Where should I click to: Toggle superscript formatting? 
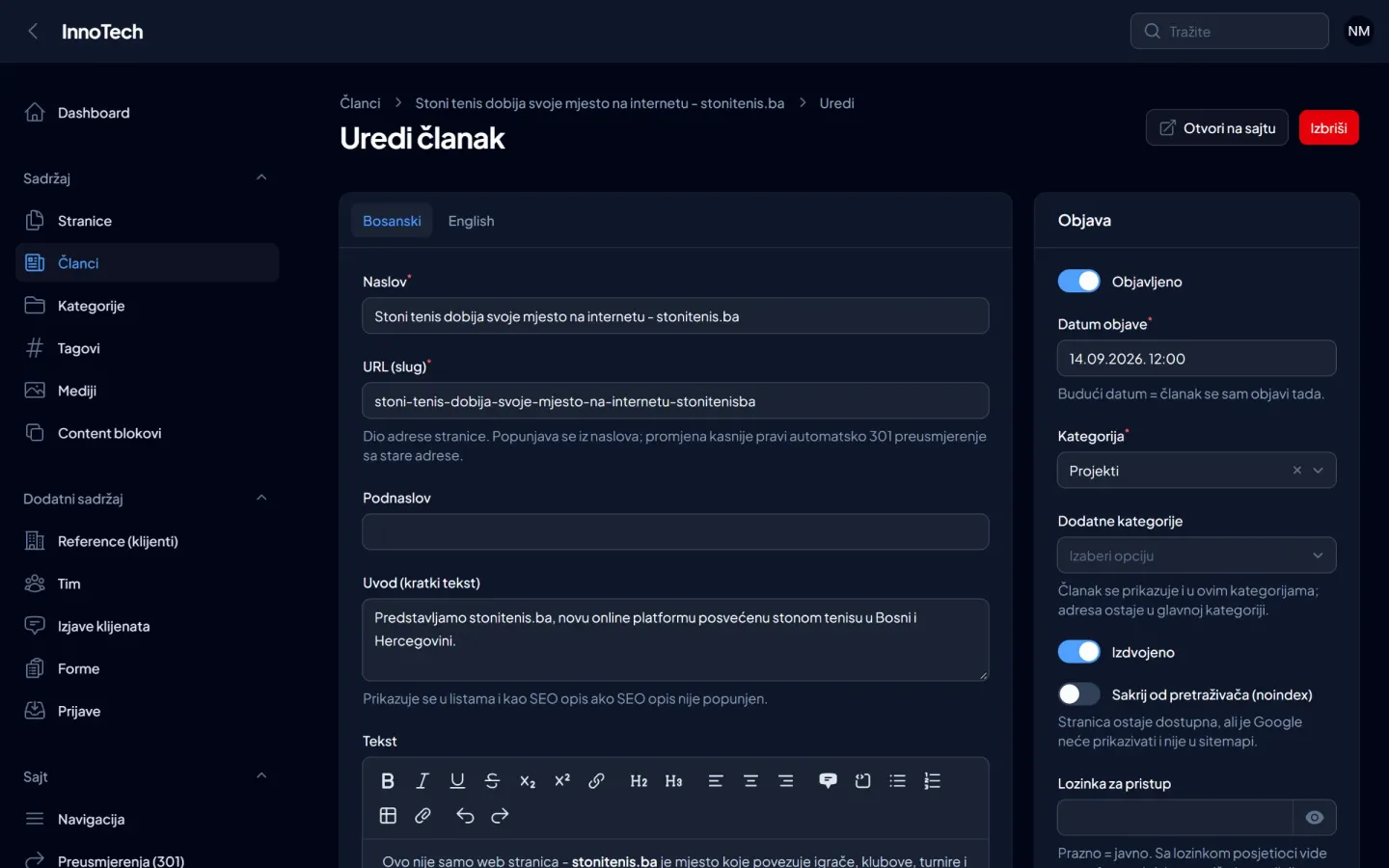(562, 781)
